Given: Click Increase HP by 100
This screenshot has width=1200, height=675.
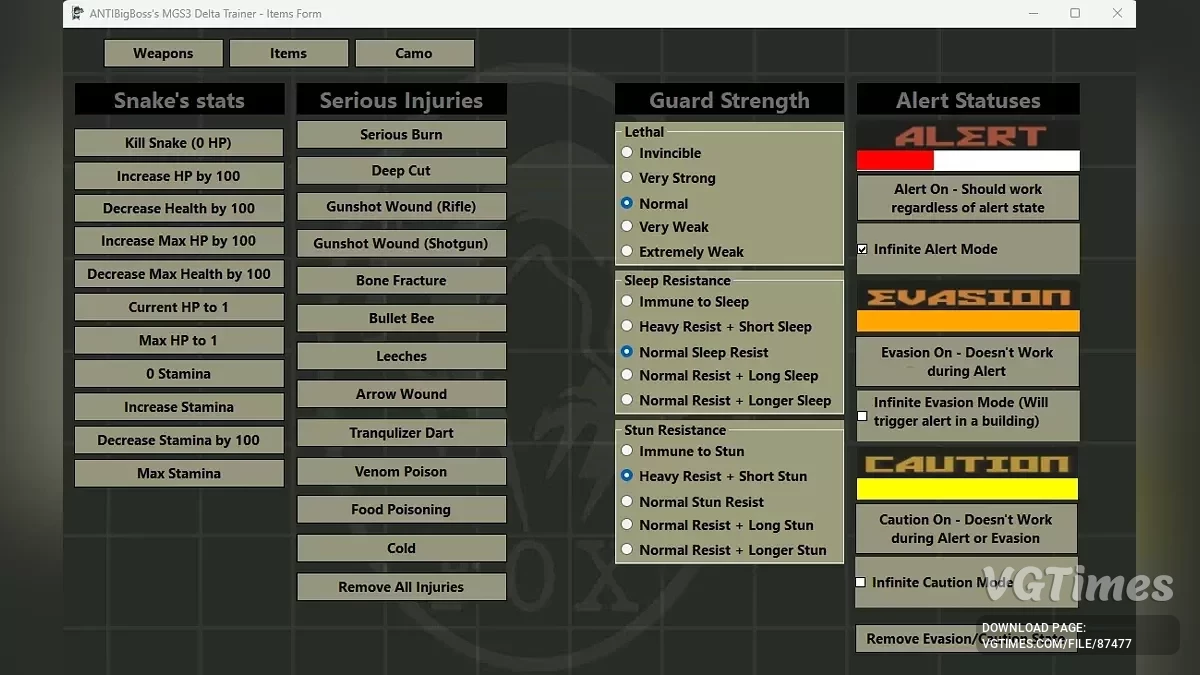Looking at the screenshot, I should [179, 176].
